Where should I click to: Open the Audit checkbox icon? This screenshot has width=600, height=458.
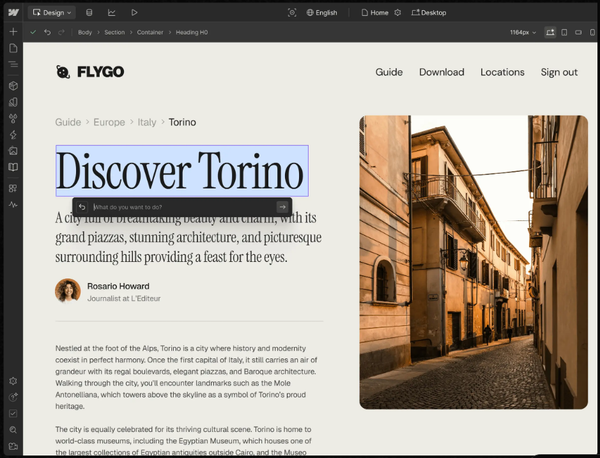click(x=13, y=413)
